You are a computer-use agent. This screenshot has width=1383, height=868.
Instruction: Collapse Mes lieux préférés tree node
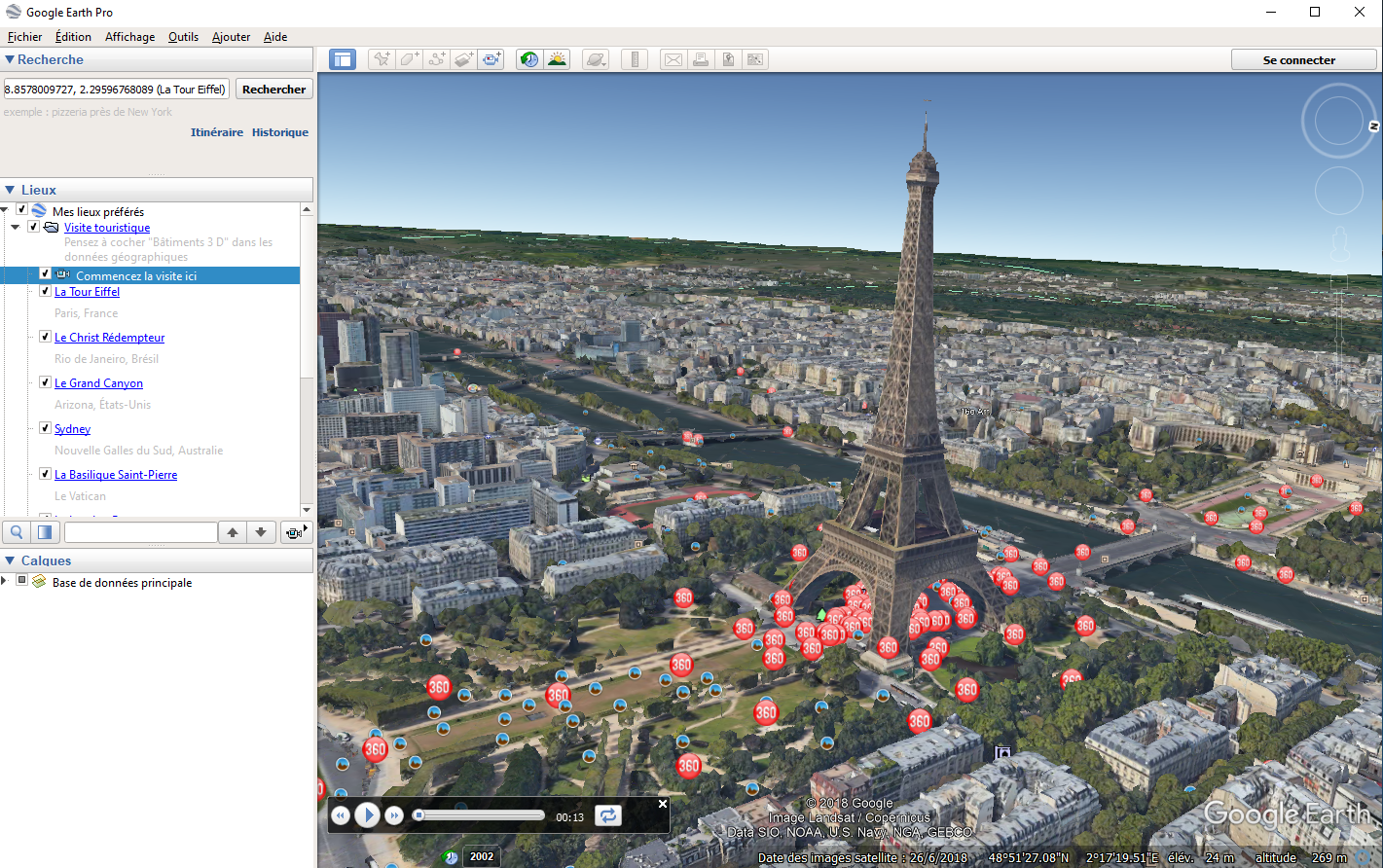pyautogui.click(x=4, y=210)
